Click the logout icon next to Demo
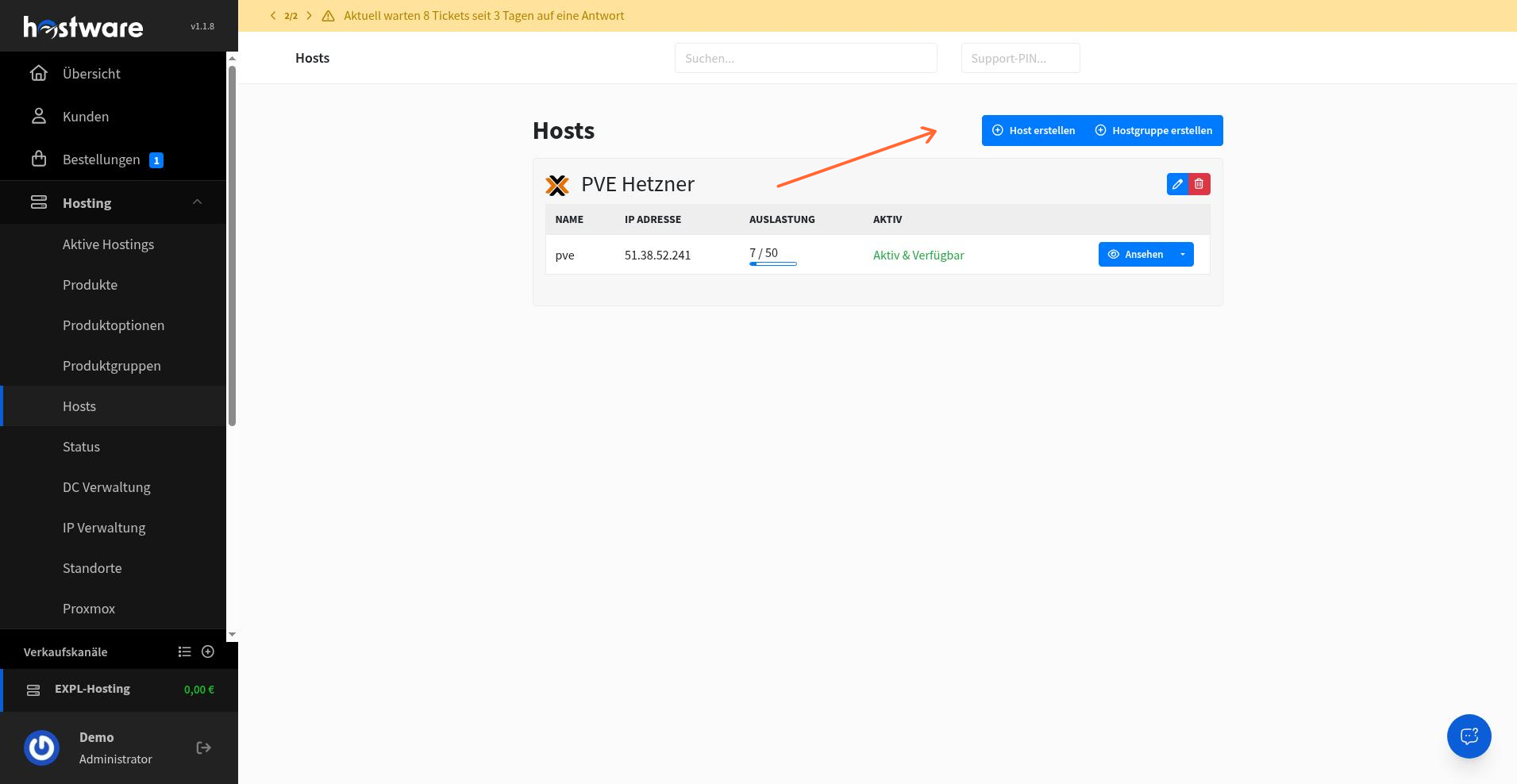The height and width of the screenshot is (784, 1517). pos(203,747)
